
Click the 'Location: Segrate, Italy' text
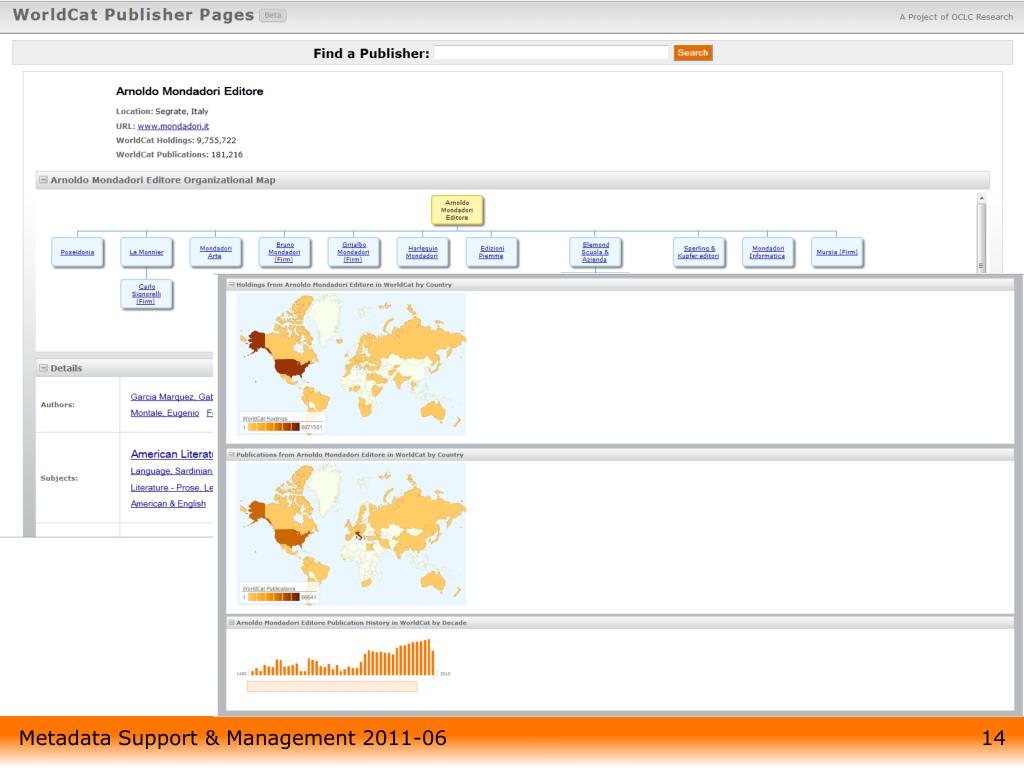point(162,112)
